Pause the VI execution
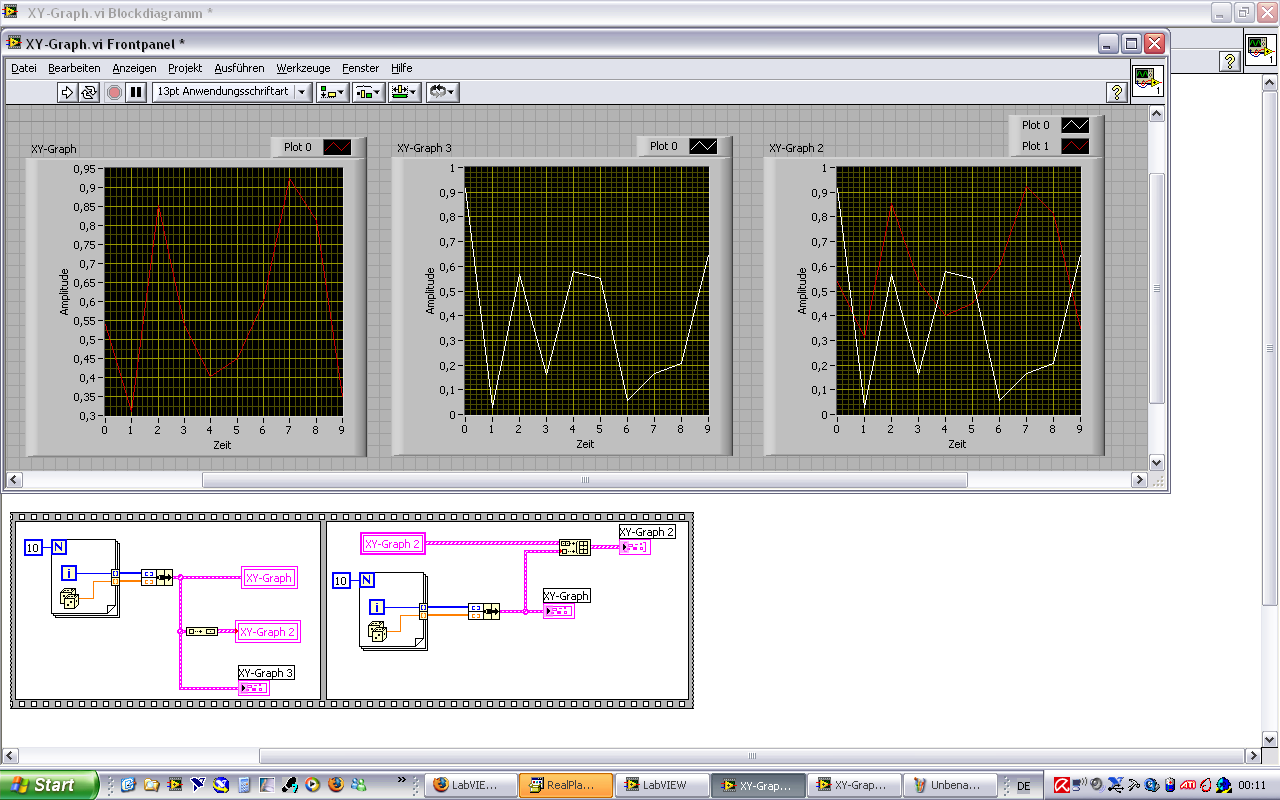 136,92
